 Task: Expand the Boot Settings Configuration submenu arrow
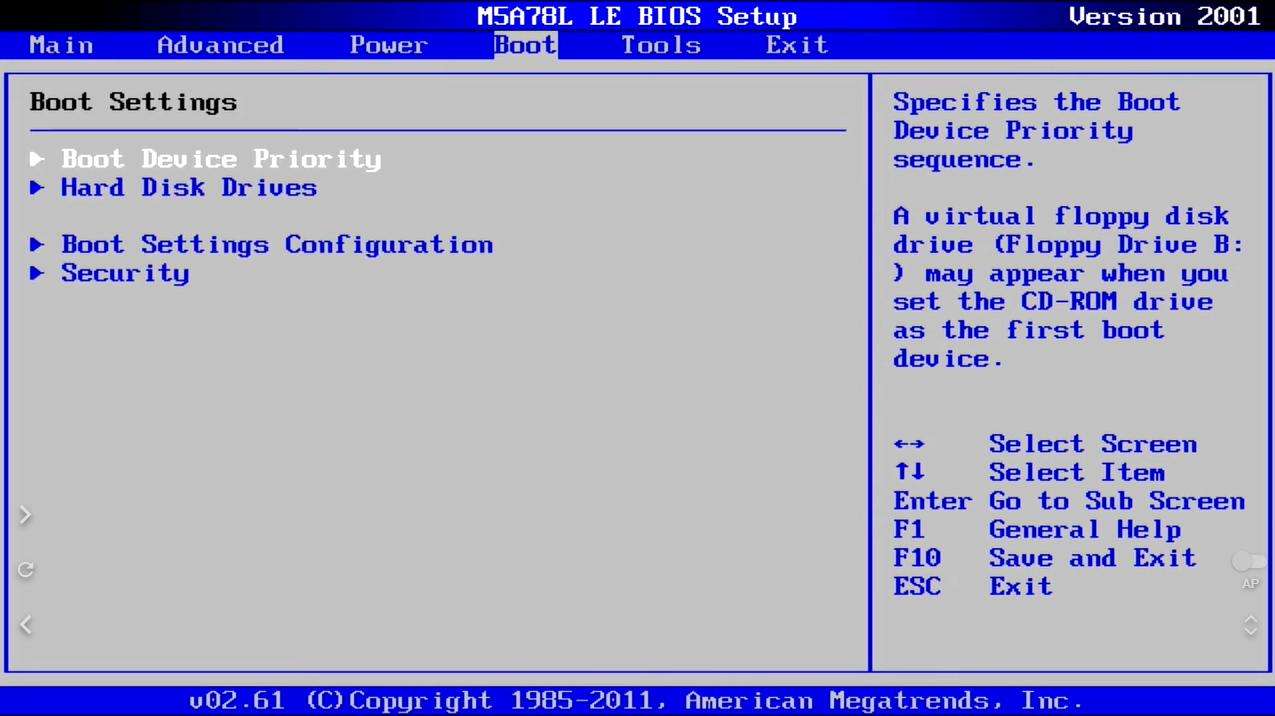pos(38,244)
